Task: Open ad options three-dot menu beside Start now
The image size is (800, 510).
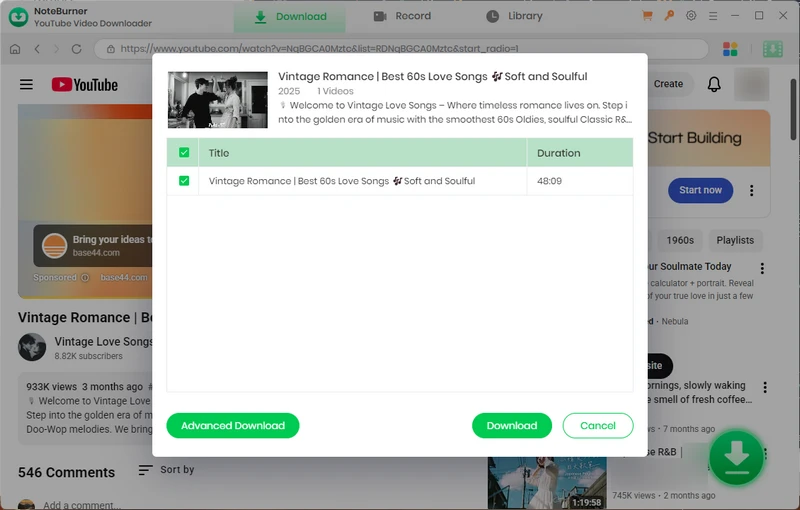Action: pyautogui.click(x=752, y=190)
